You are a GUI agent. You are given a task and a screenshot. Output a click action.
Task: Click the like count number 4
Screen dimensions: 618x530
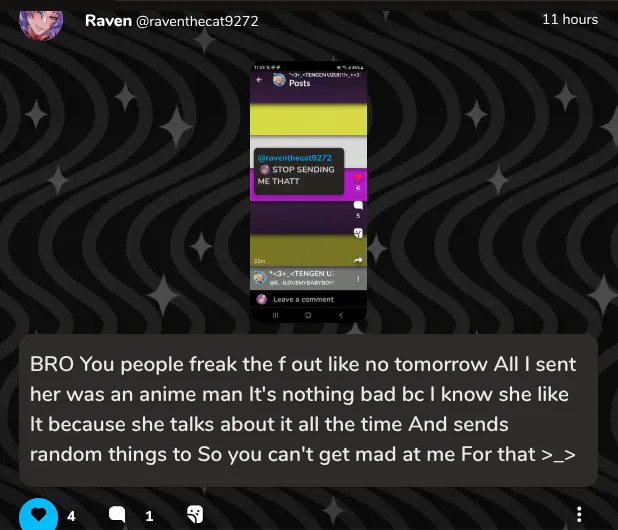coord(71,516)
